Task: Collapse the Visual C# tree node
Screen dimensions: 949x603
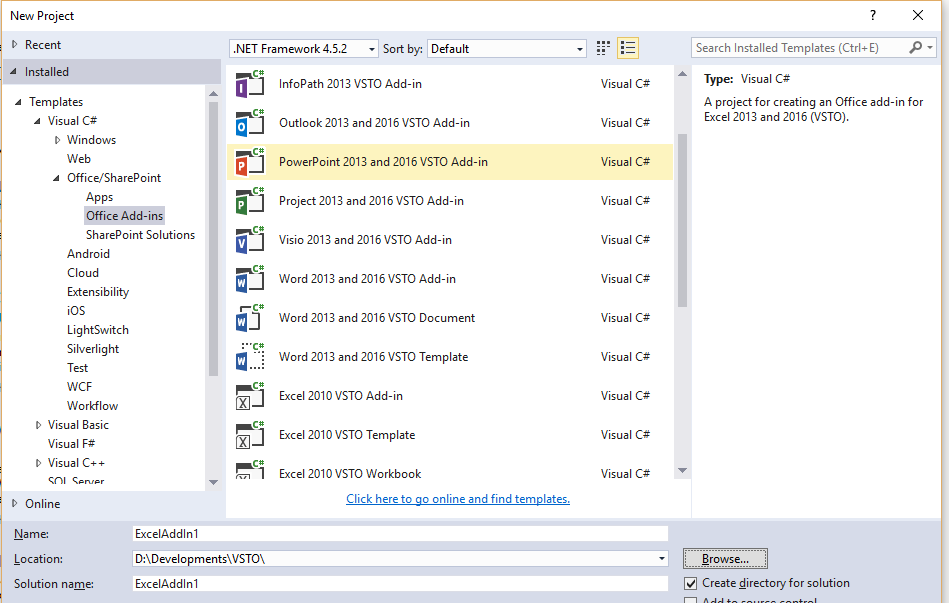Action: point(38,121)
